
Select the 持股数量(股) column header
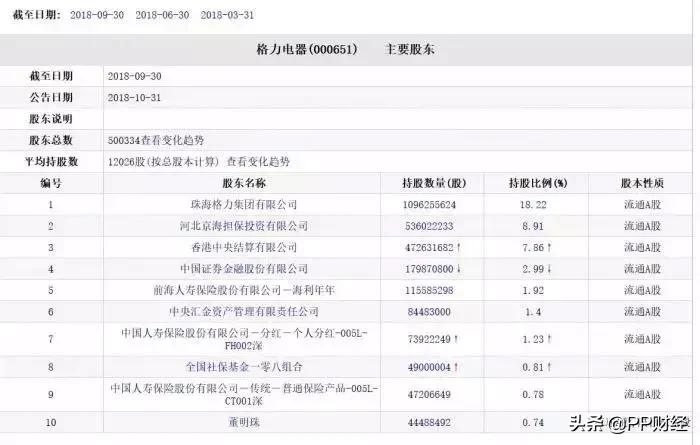point(433,183)
